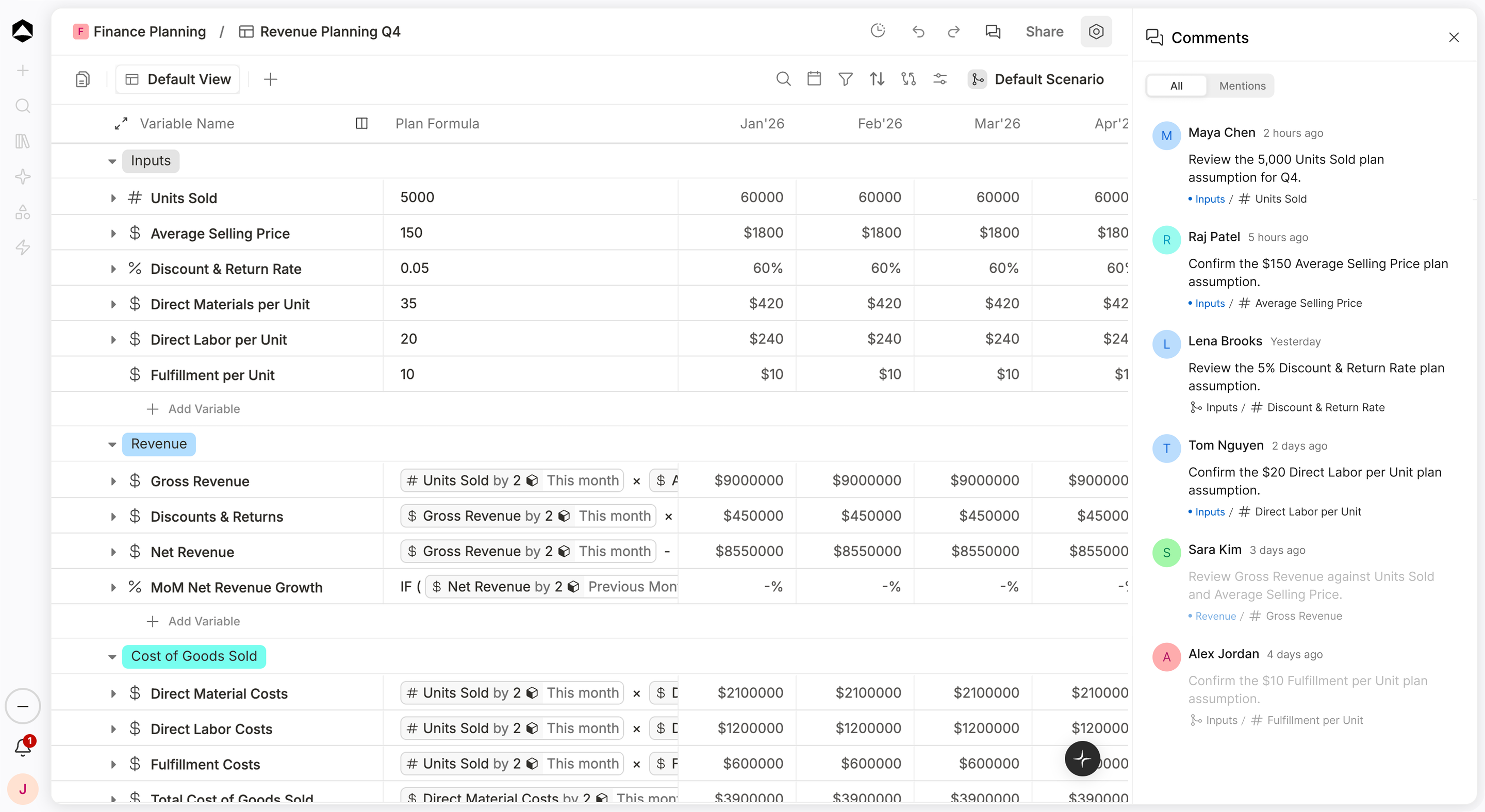Viewport: 1485px width, 812px height.
Task: Switch to the Mentions tab in Comments
Action: tap(1242, 86)
